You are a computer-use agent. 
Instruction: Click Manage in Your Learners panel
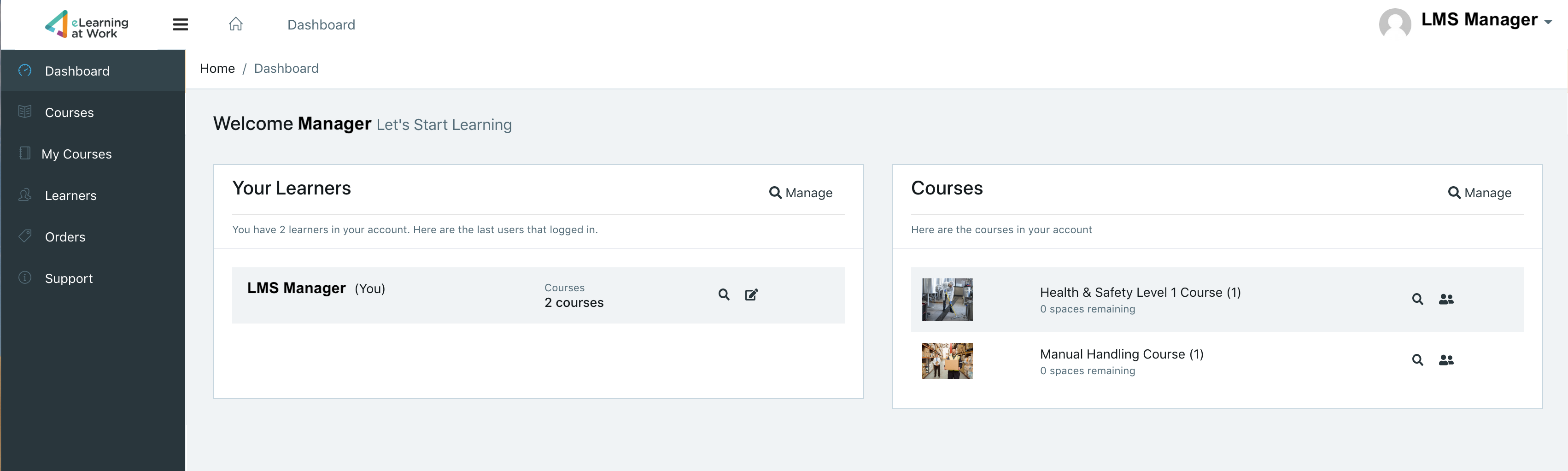pos(801,193)
